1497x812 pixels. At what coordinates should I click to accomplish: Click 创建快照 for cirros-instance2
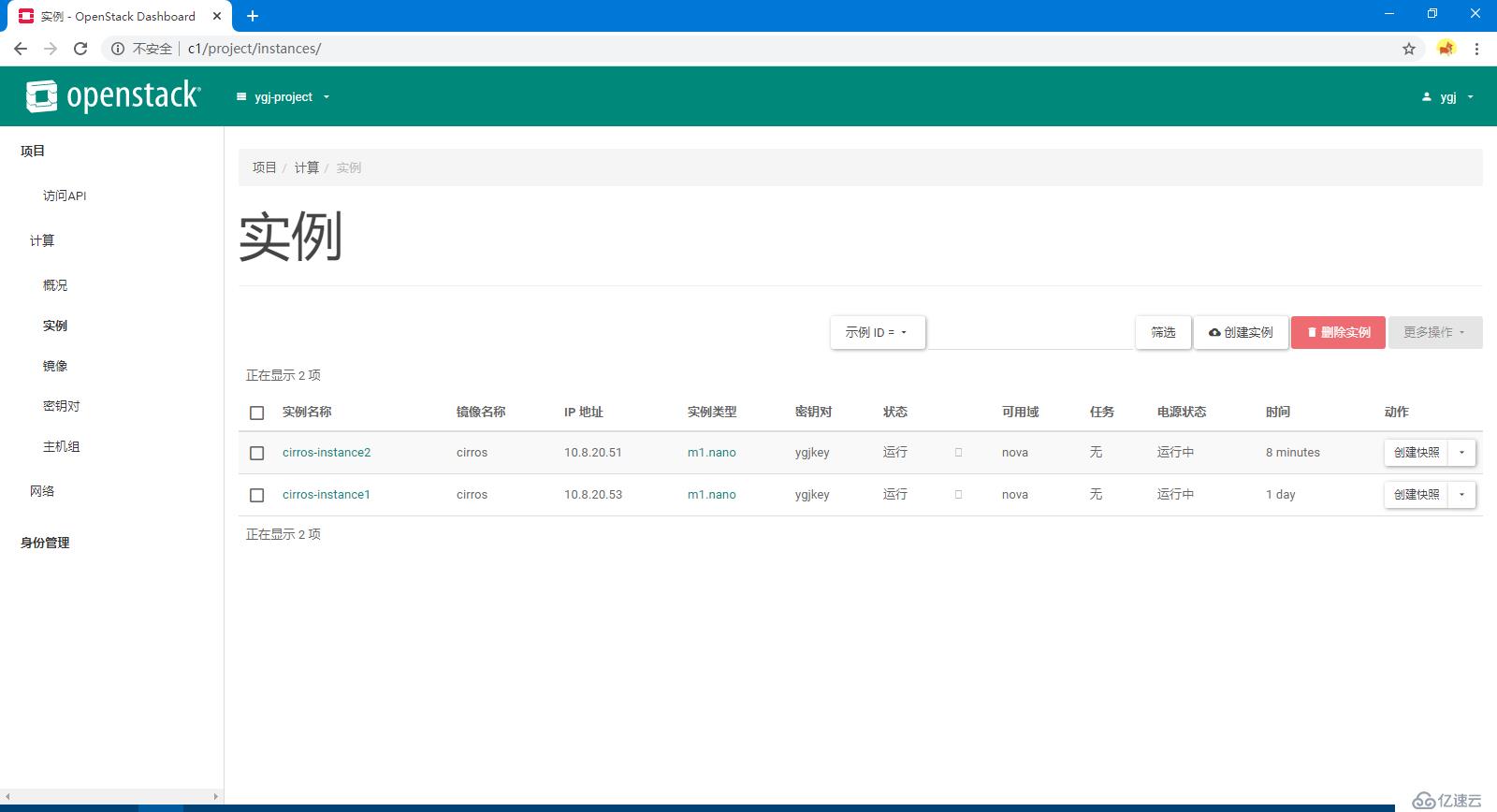pos(1417,452)
